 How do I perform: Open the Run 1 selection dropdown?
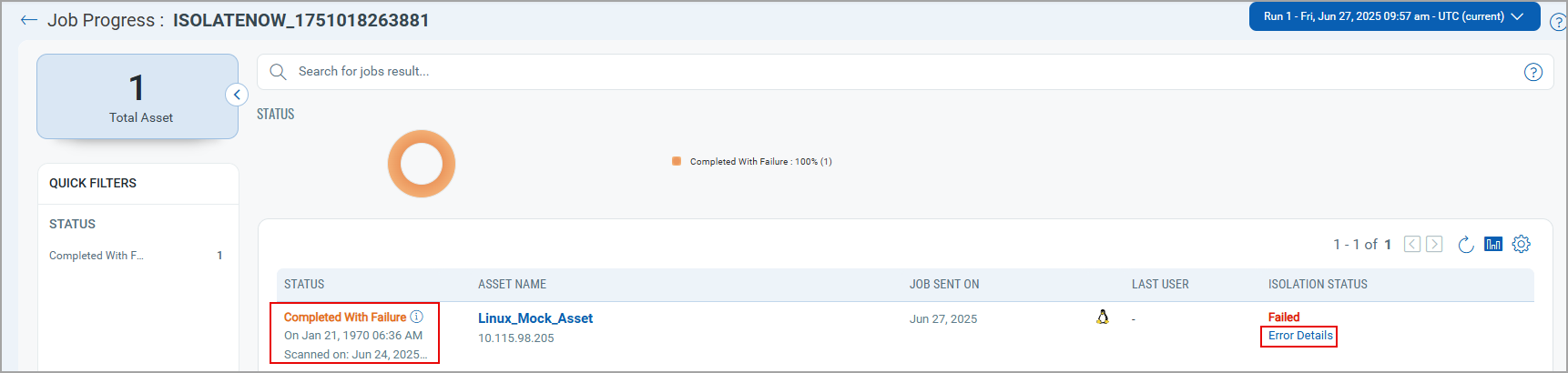pyautogui.click(x=1394, y=16)
